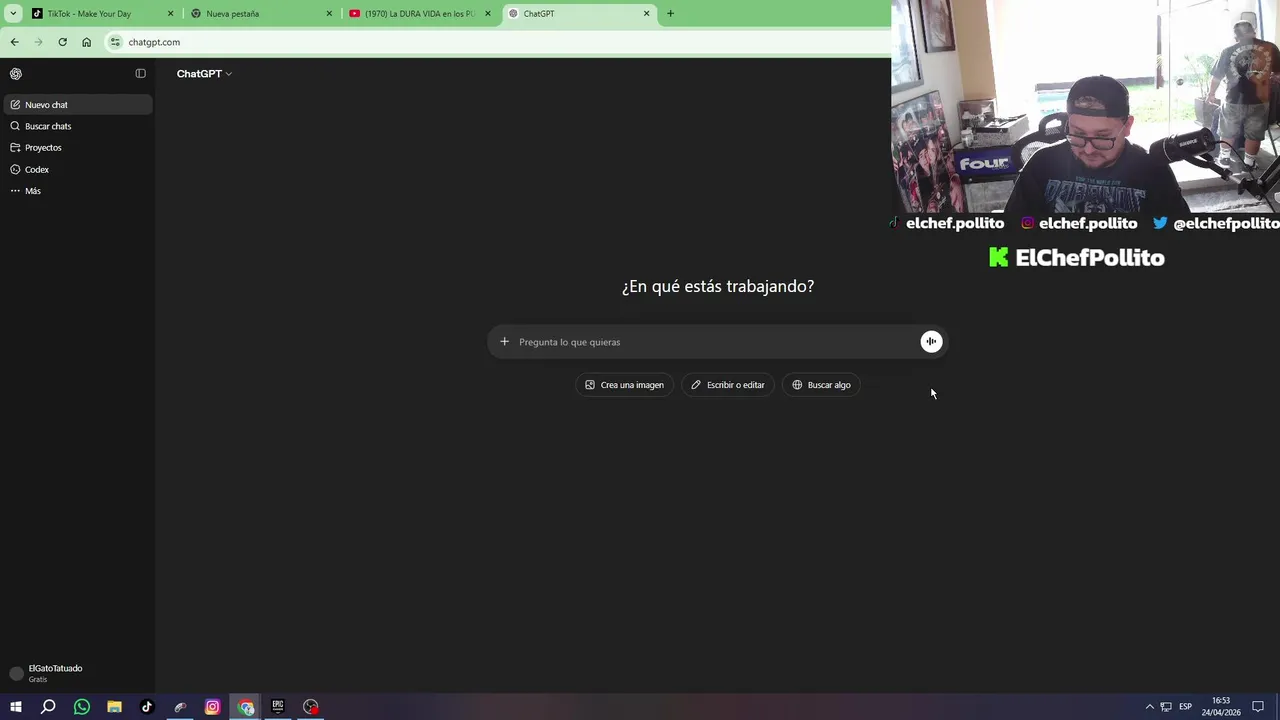Click the ChatGPT logo in the sidebar
The height and width of the screenshot is (720, 1280).
(x=16, y=74)
